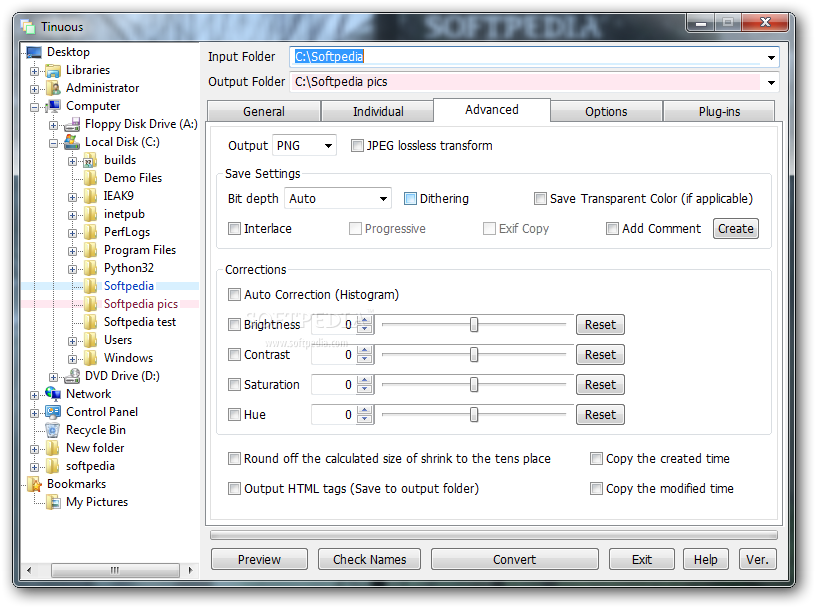Start conversion with Convert button
Screen dimensions: 816x608
515,560
